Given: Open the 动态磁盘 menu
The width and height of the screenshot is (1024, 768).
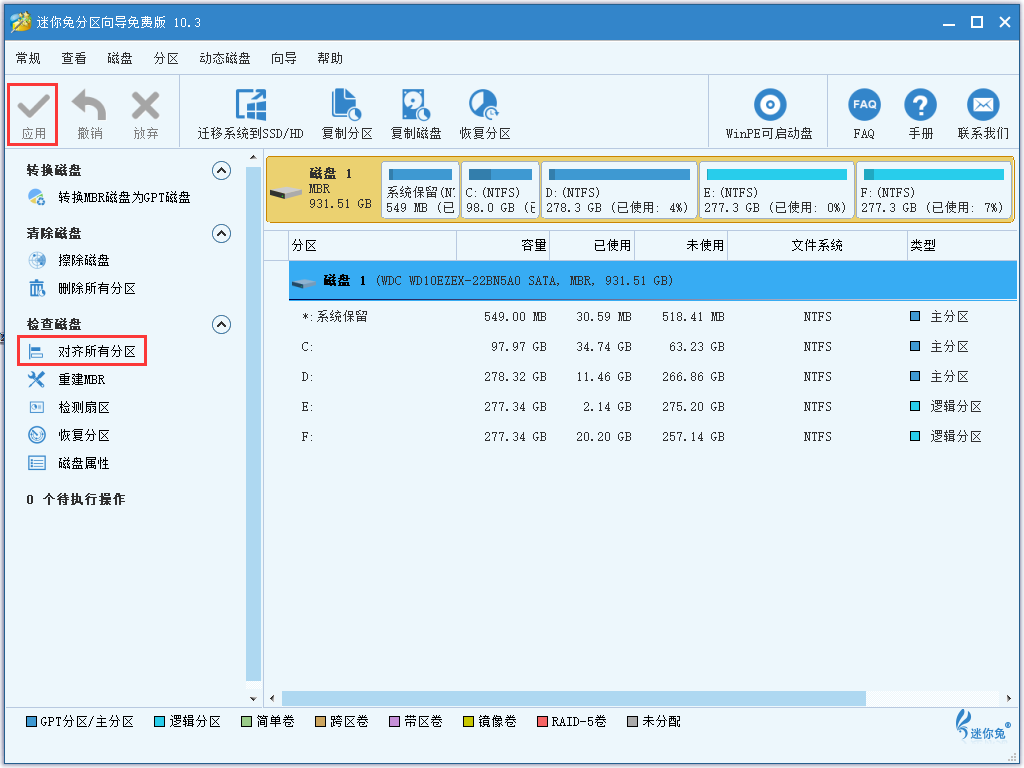Looking at the screenshot, I should pyautogui.click(x=225, y=59).
